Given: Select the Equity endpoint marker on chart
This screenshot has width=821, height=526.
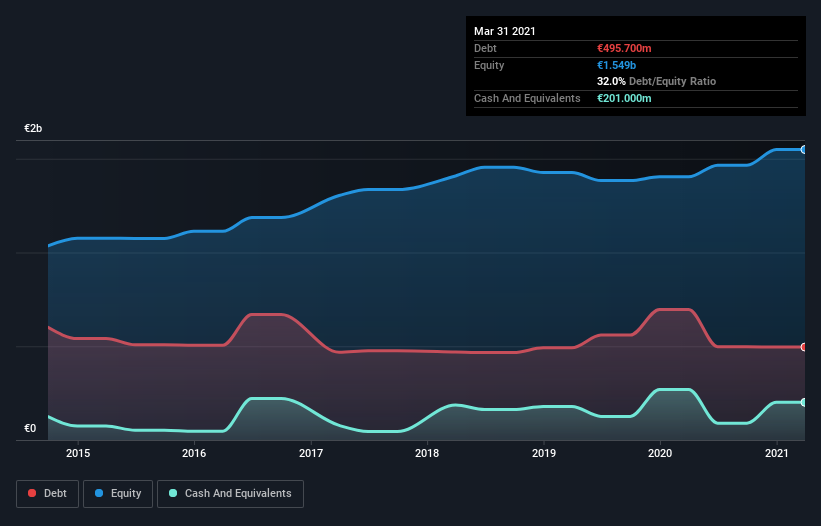Looking at the screenshot, I should pyautogui.click(x=803, y=150).
